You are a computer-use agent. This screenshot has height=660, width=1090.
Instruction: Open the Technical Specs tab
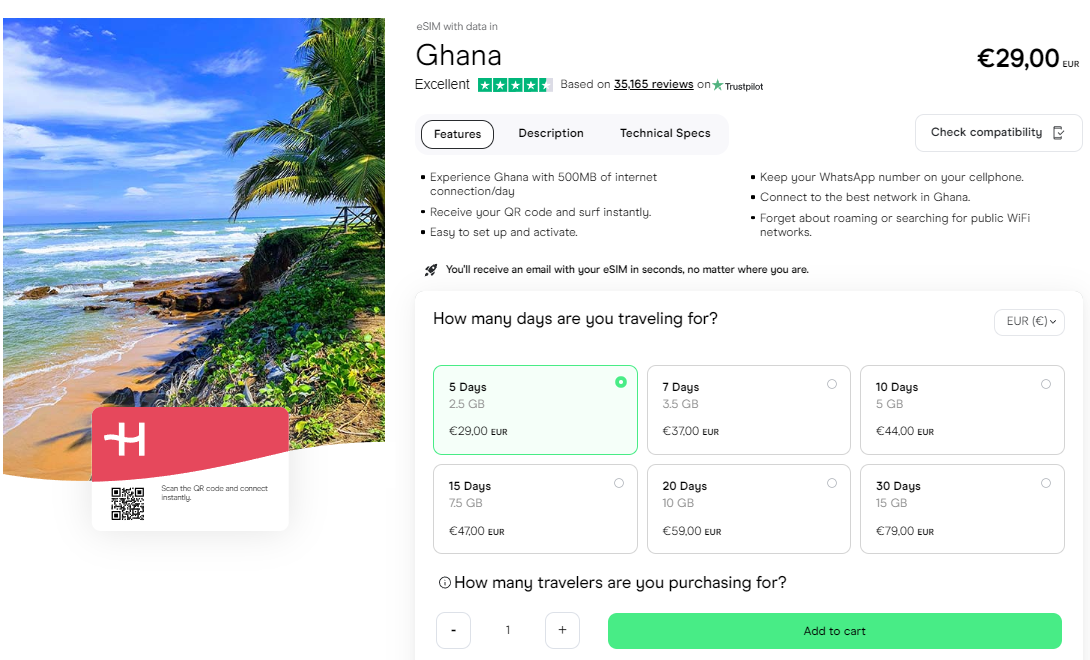pos(665,134)
